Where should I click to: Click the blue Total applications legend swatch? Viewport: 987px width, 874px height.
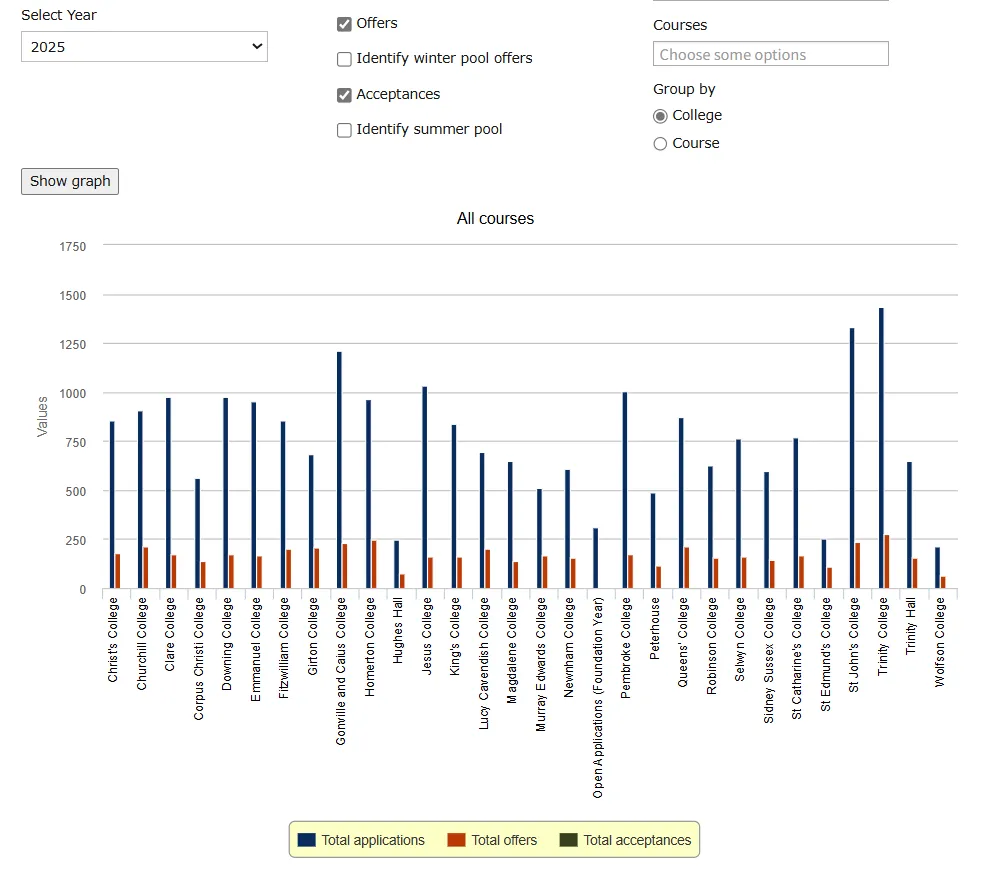coord(307,840)
